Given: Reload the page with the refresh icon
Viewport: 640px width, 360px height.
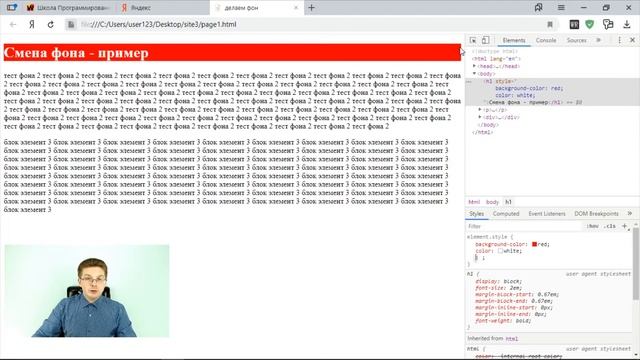Looking at the screenshot, I should coord(51,24).
